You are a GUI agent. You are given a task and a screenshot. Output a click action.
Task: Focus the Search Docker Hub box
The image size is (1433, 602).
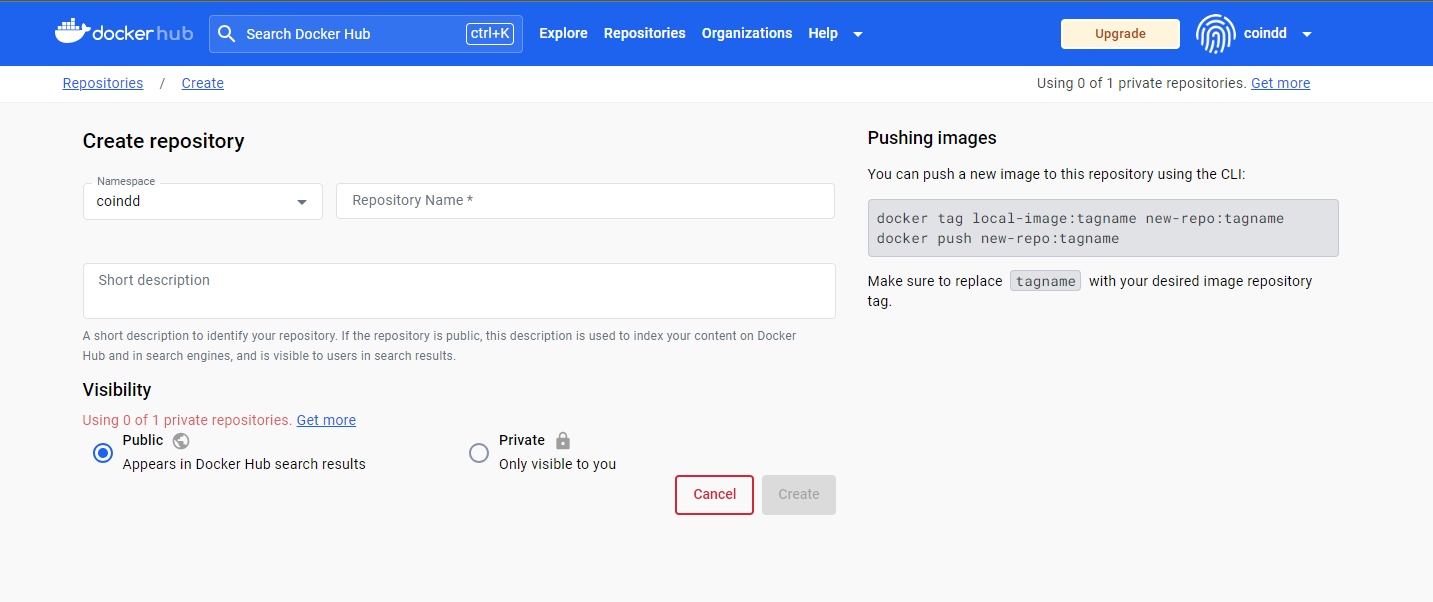click(x=366, y=34)
